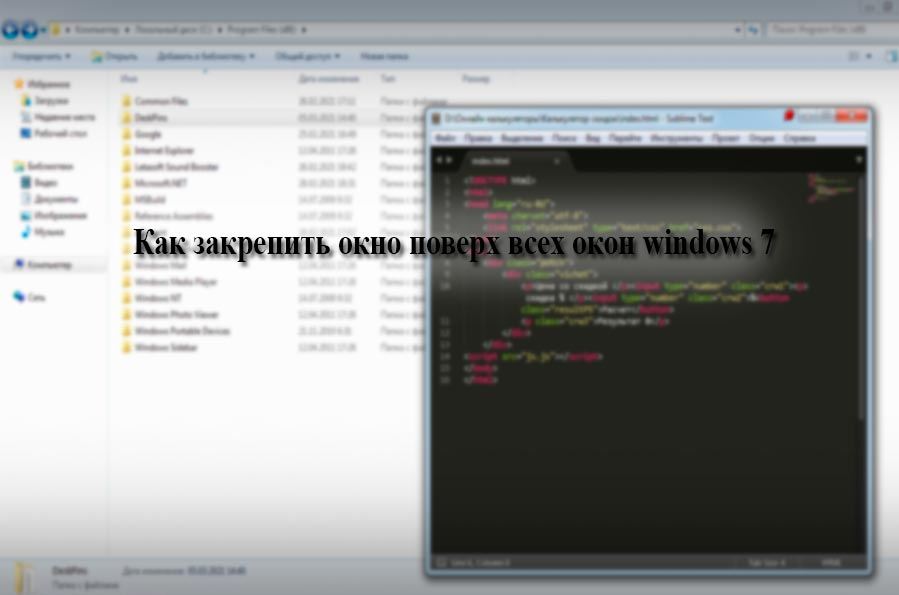
Task: Click the Windows Photo Viewer folder icon
Action: click(x=127, y=315)
